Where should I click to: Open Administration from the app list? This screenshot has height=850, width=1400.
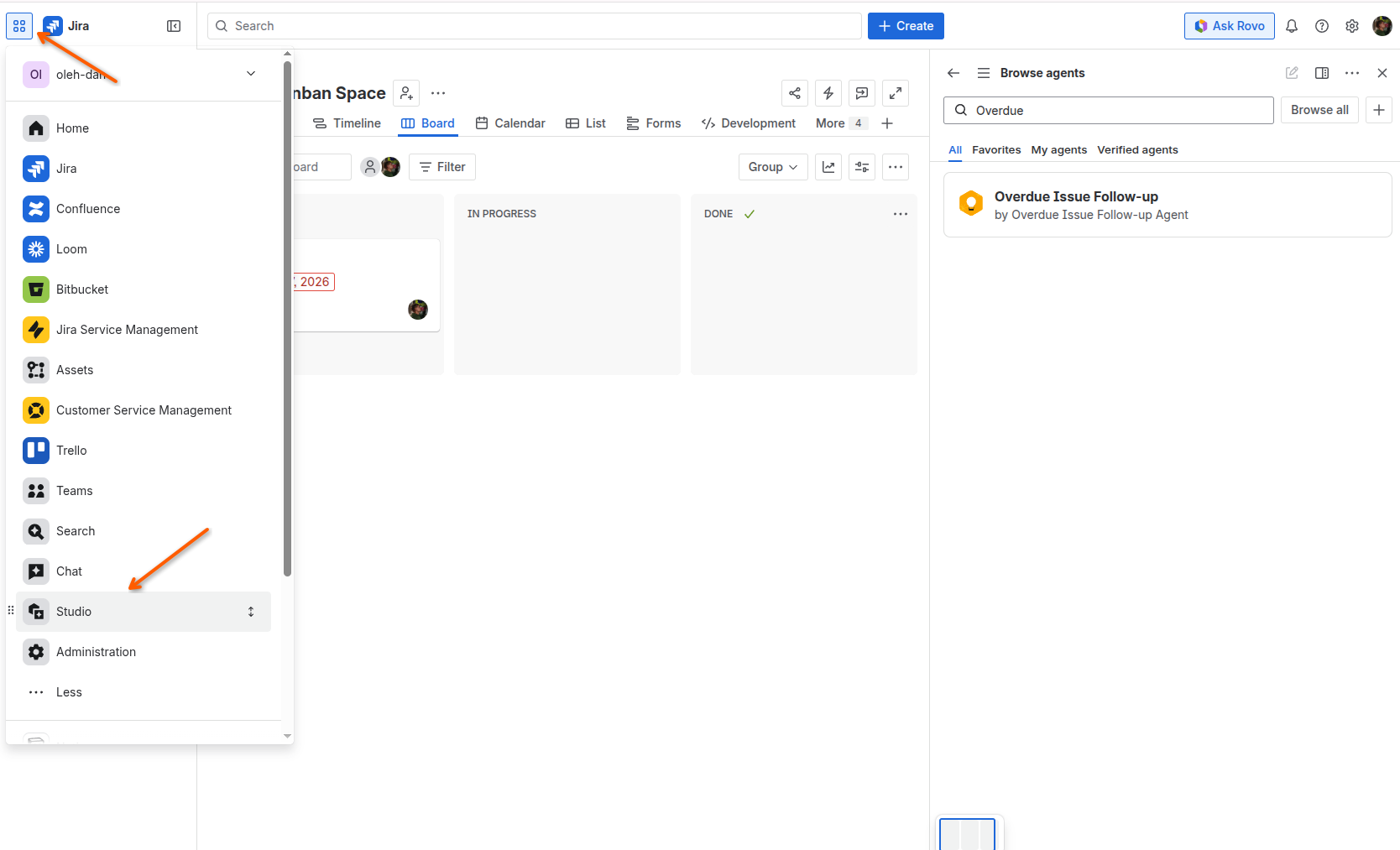tap(144, 652)
